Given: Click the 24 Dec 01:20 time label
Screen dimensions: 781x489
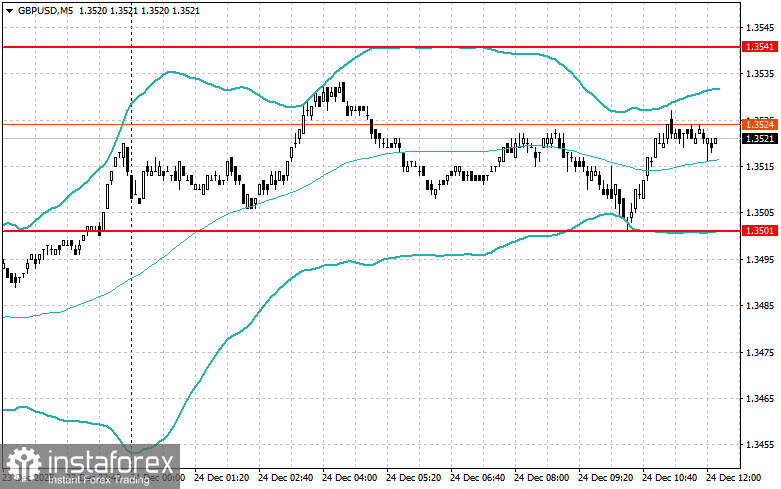Looking at the screenshot, I should tap(222, 478).
